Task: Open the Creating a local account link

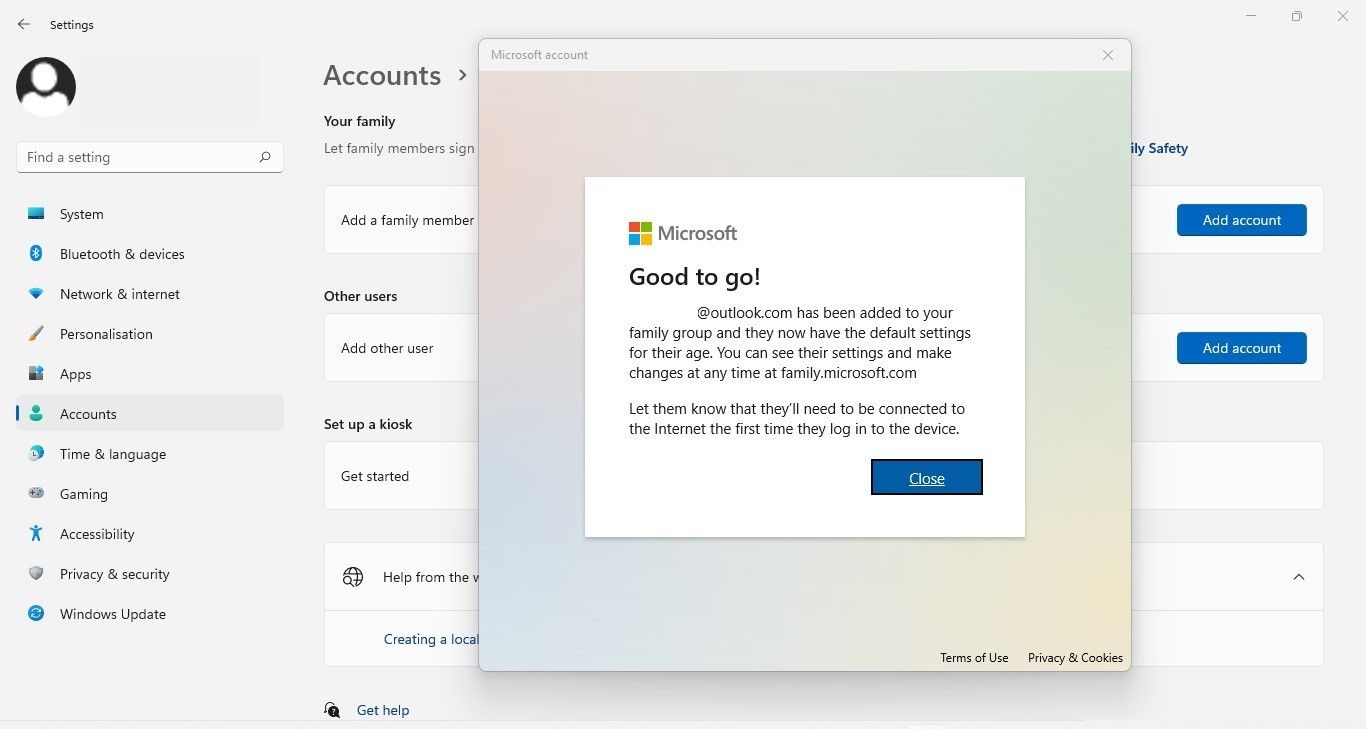Action: pos(431,639)
